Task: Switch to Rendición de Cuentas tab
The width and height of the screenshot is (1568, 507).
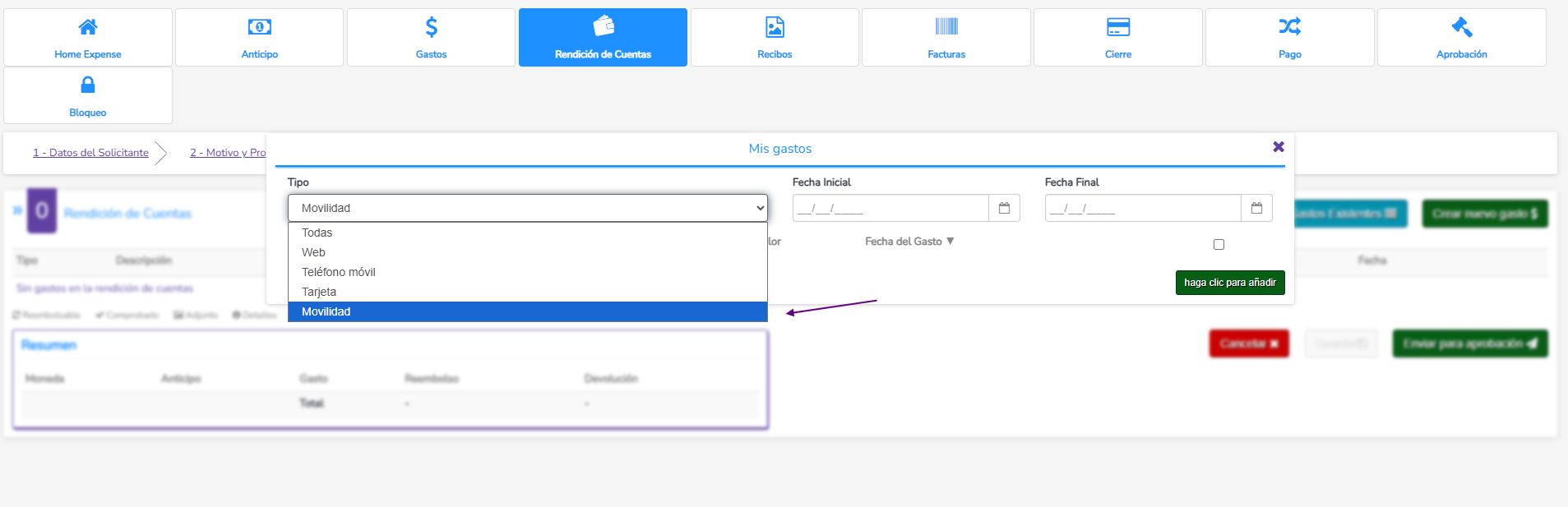Action: (x=603, y=38)
